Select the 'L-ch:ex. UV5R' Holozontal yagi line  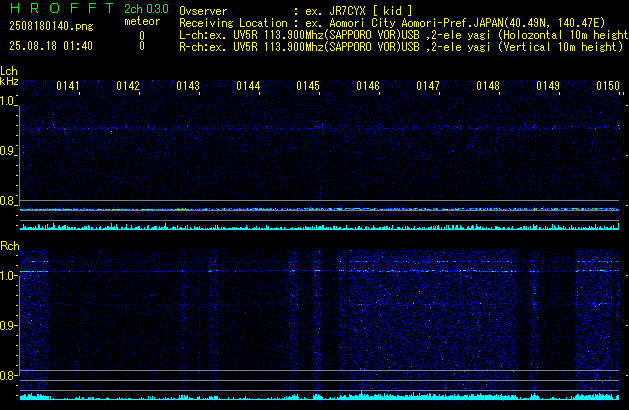coord(404,35)
